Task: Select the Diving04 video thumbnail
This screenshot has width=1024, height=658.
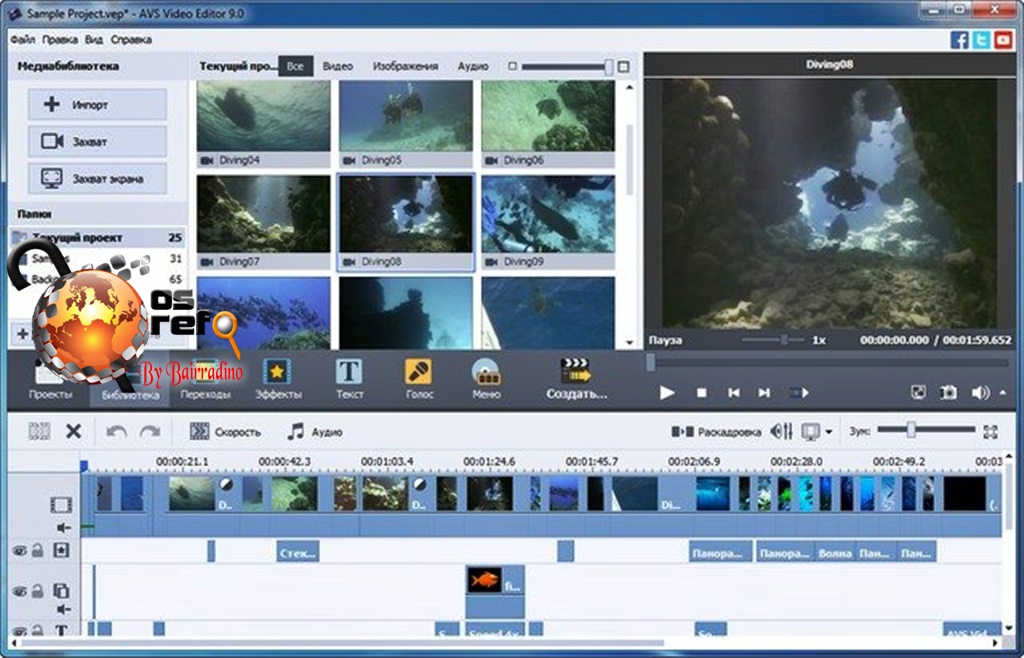Action: coord(264,124)
